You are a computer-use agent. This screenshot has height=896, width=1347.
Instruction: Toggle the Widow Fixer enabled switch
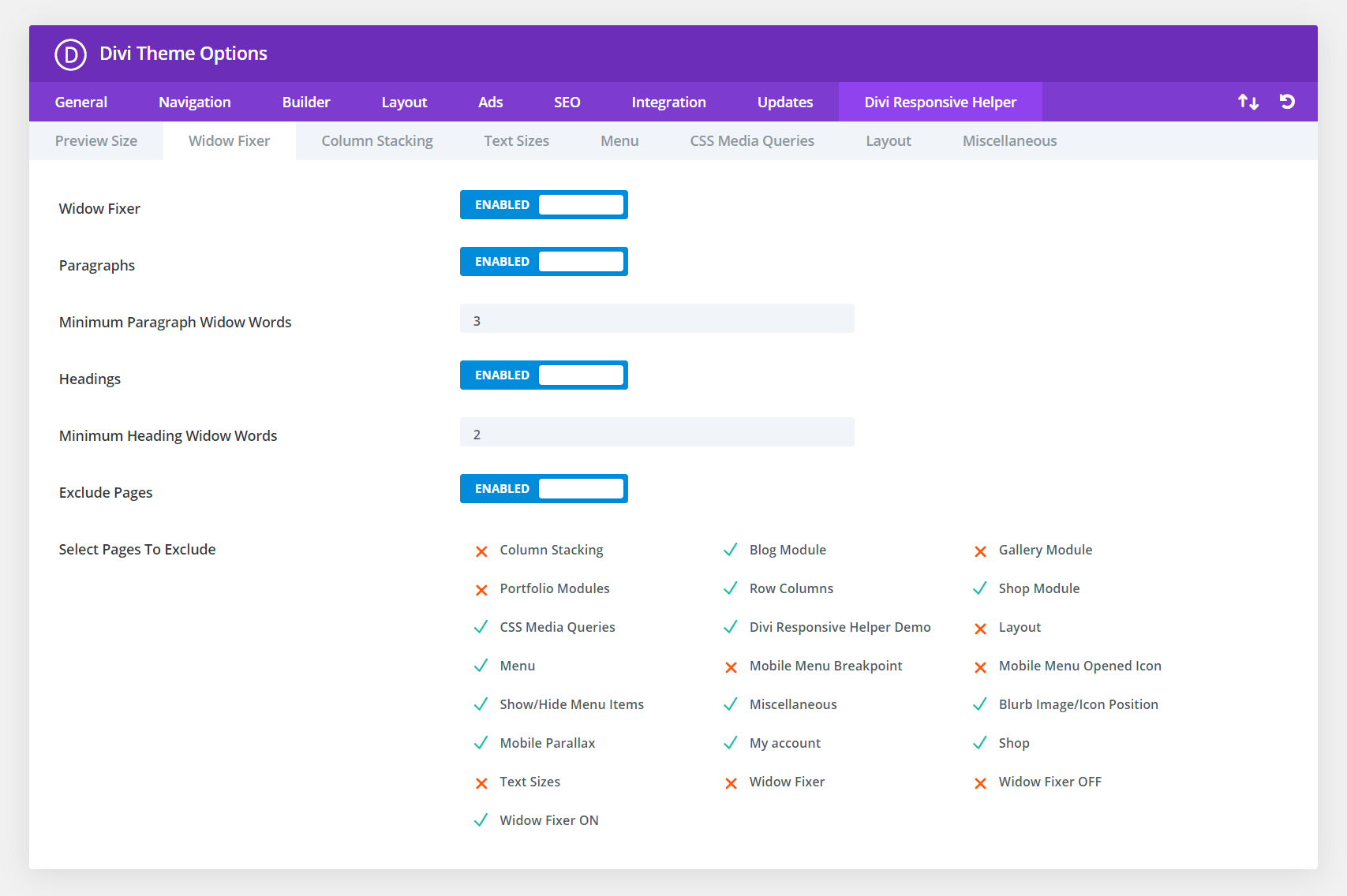point(544,205)
